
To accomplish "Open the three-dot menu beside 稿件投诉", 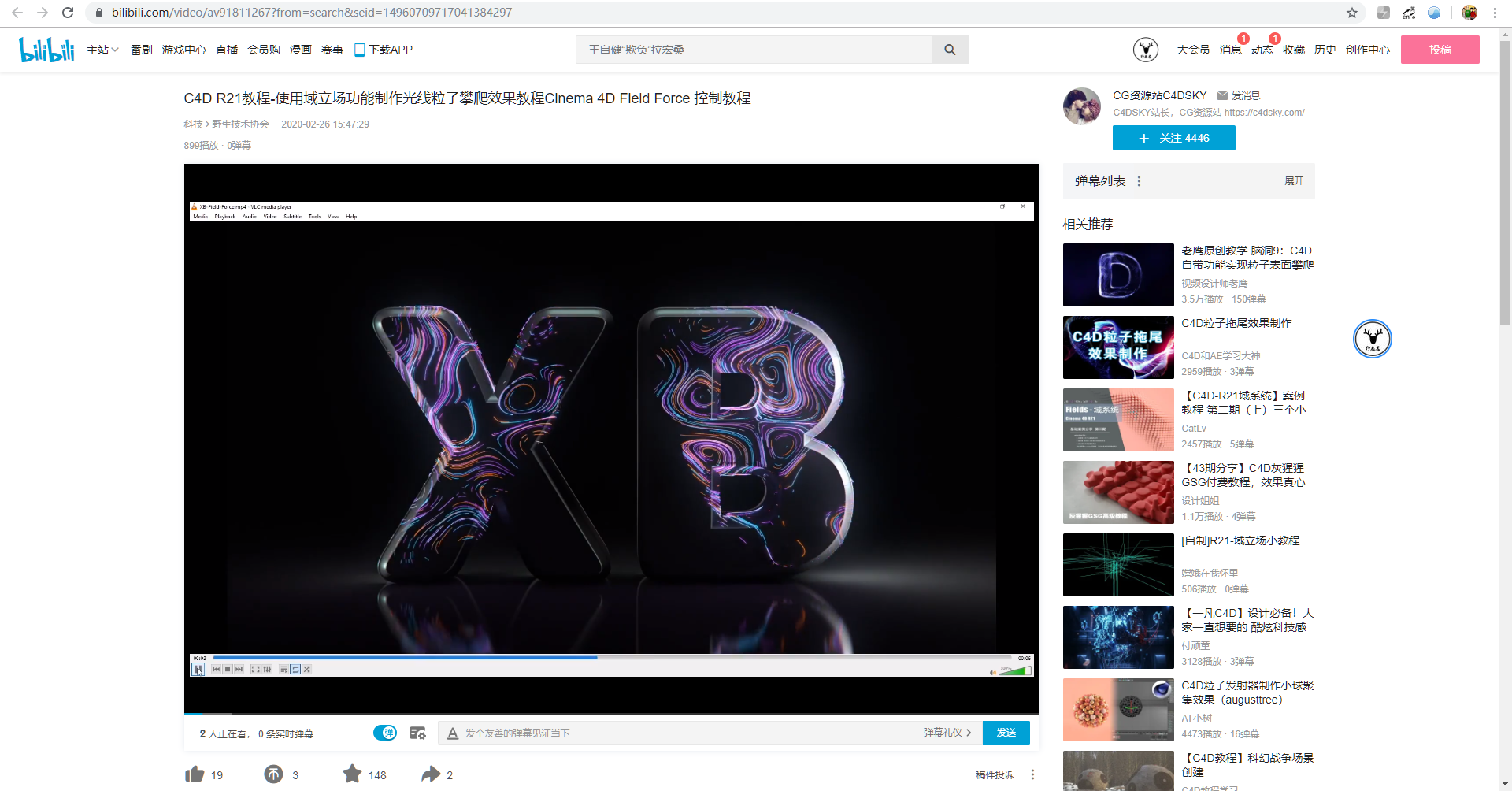I will (x=1032, y=774).
